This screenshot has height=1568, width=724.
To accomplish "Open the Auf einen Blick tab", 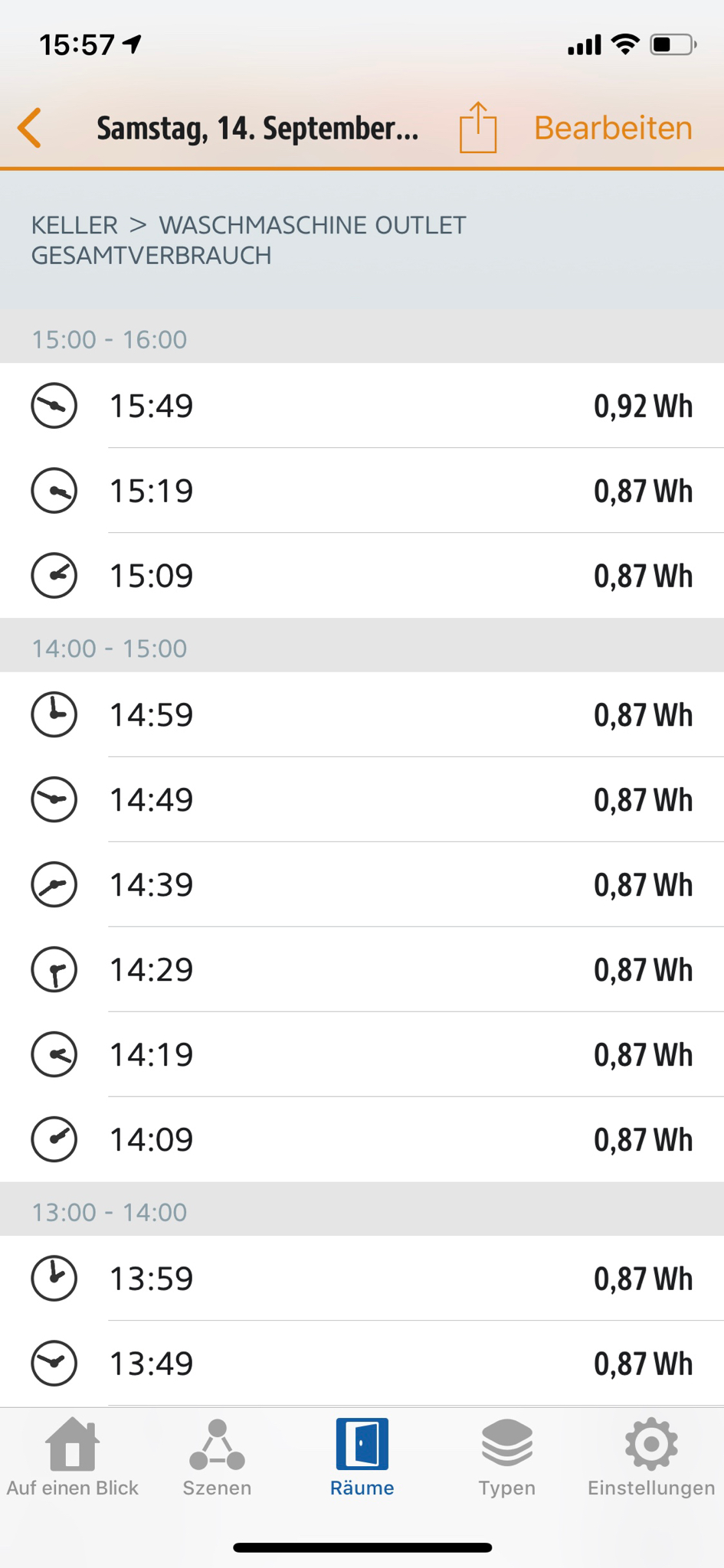I will tap(73, 1459).
